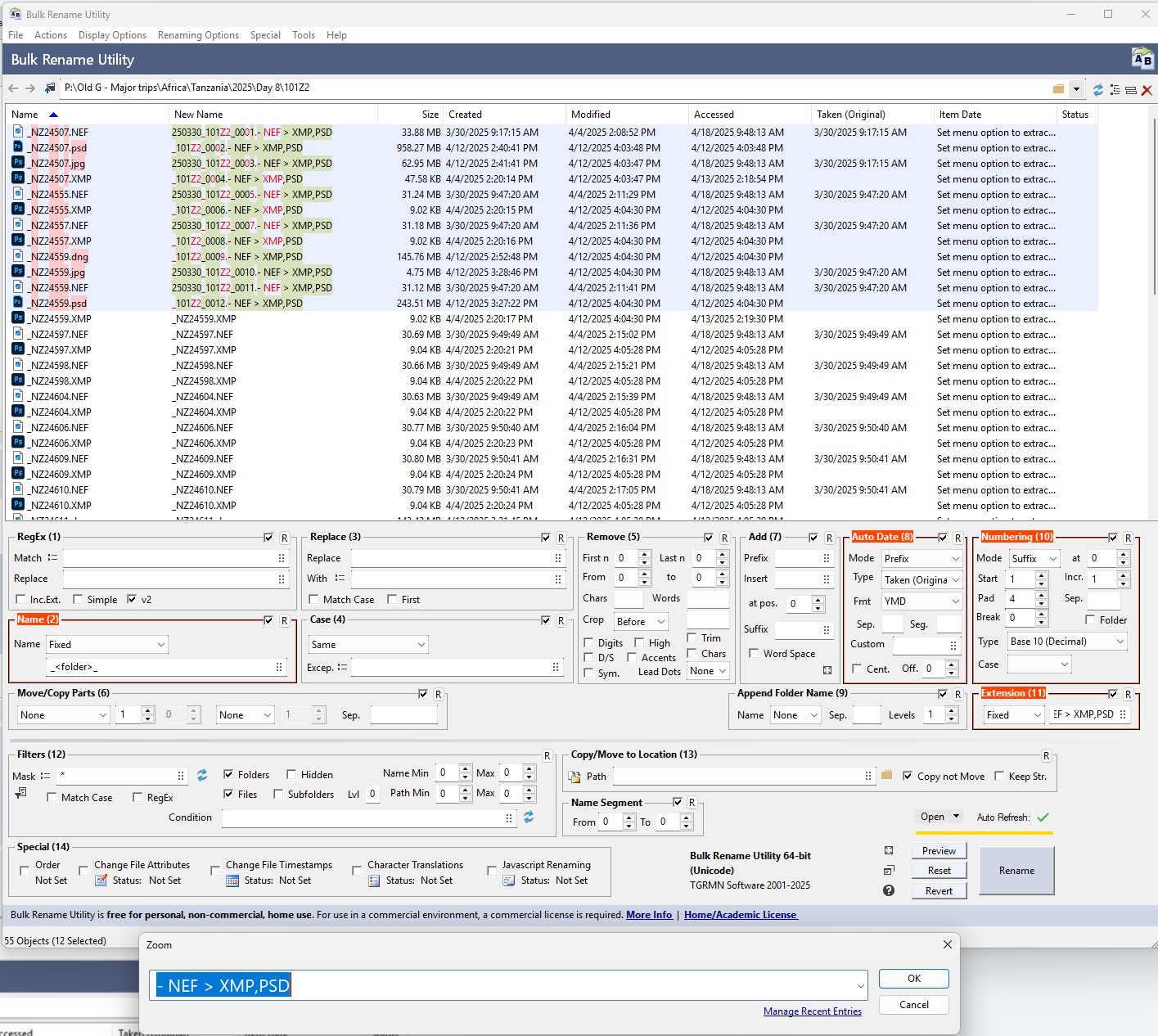Go back with the left arrow
The width and height of the screenshot is (1158, 1036).
(12, 88)
